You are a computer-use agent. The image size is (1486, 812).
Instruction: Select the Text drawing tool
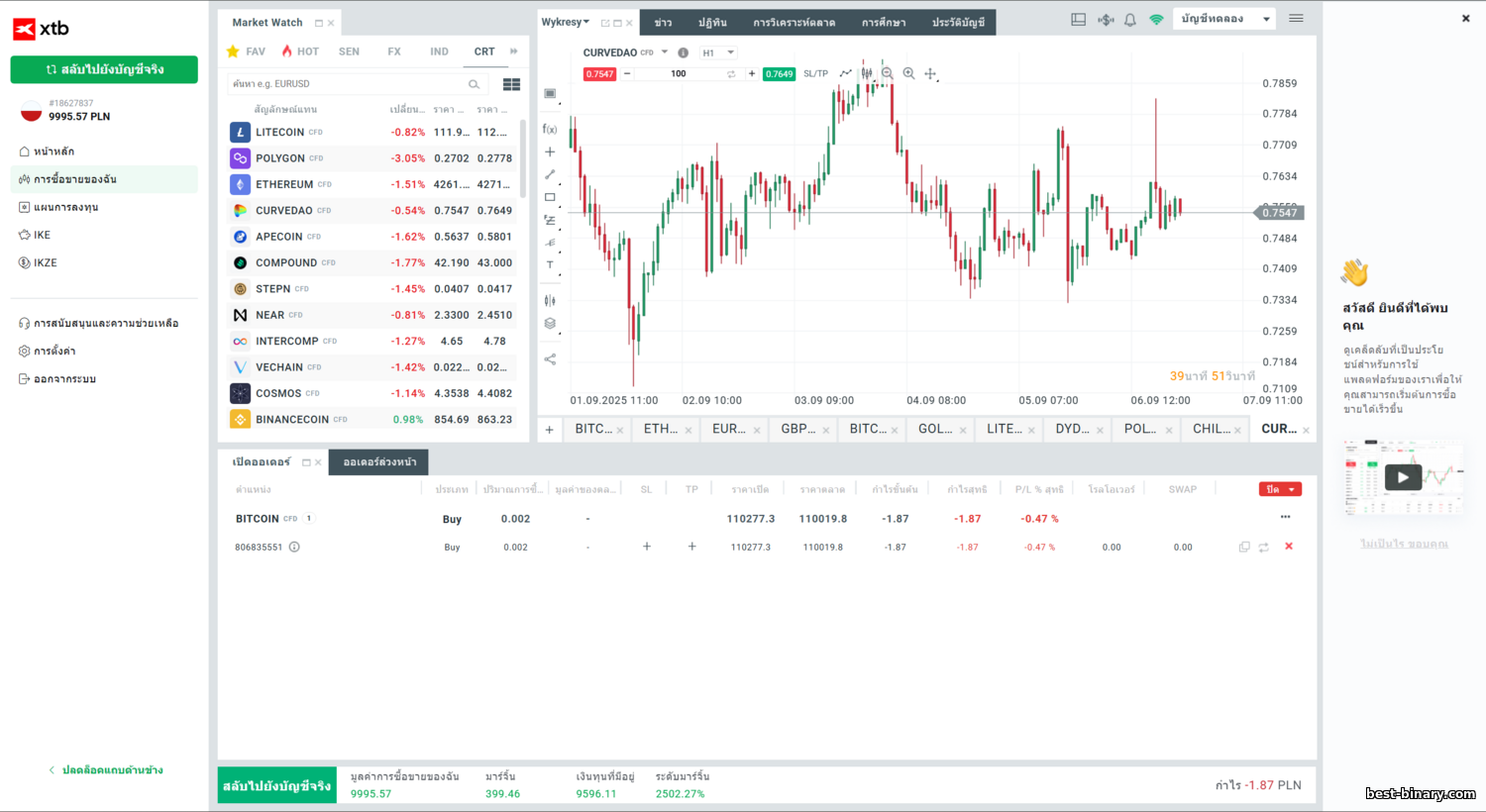click(x=550, y=265)
